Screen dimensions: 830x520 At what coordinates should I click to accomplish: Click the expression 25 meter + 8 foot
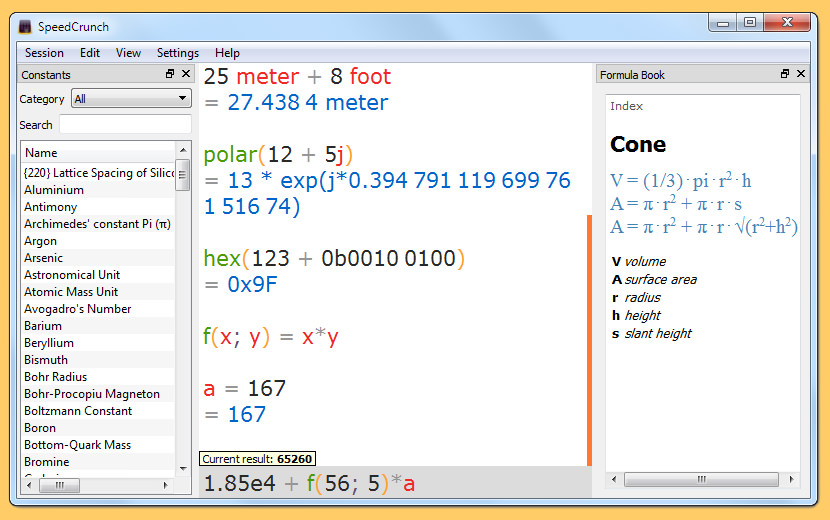coord(297,77)
